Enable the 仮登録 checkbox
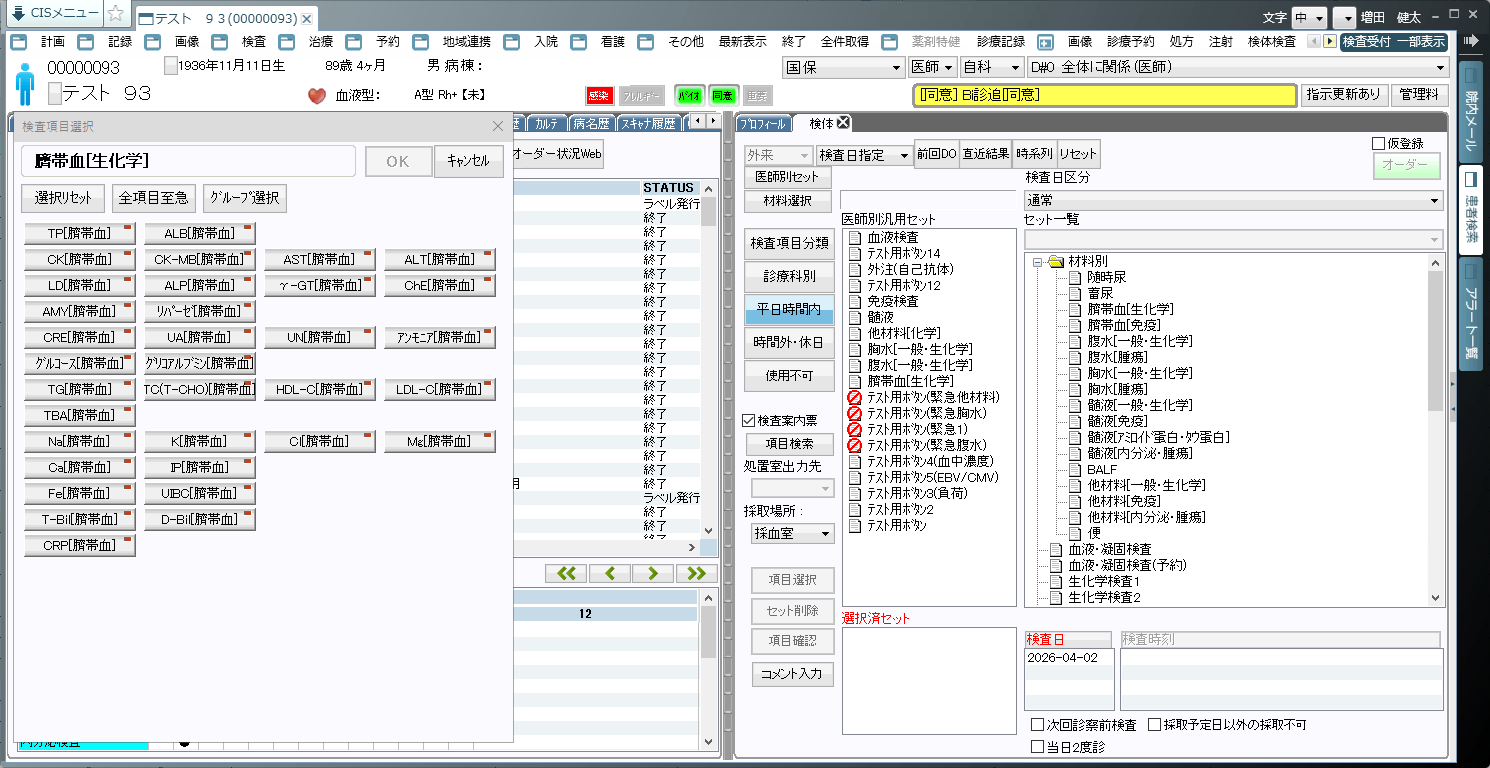The height and width of the screenshot is (768, 1490). 1379,144
